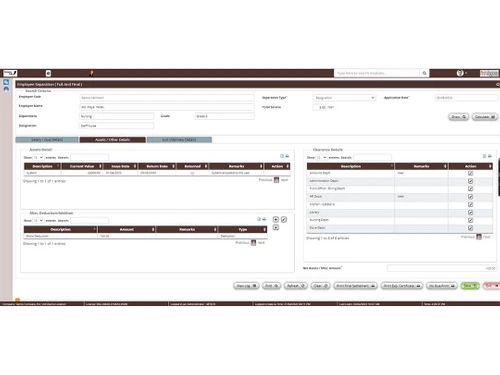500x375 pixels.
Task: Click the Calculate button
Action: pyautogui.click(x=485, y=117)
